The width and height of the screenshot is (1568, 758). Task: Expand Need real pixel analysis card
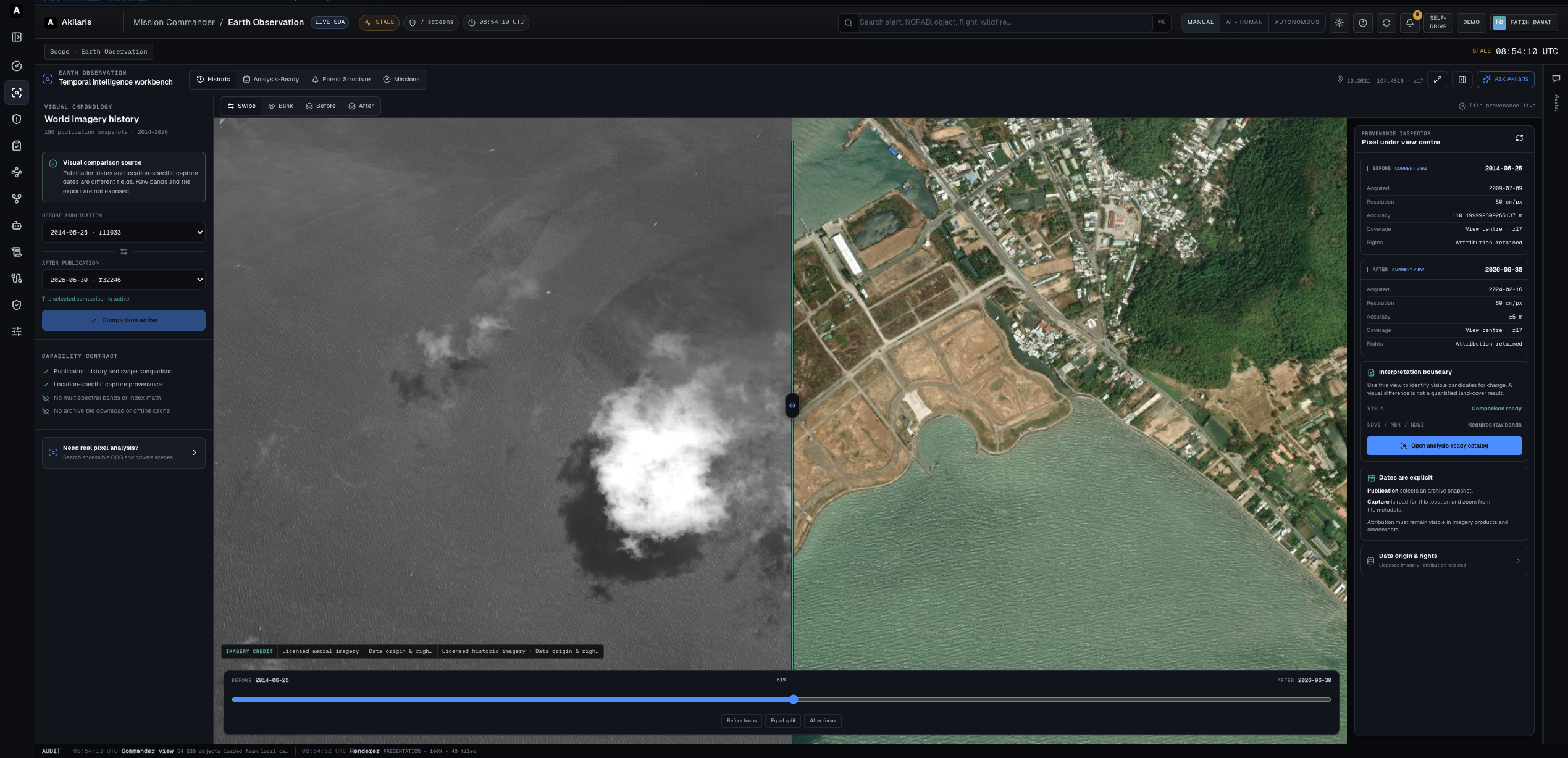(124, 452)
